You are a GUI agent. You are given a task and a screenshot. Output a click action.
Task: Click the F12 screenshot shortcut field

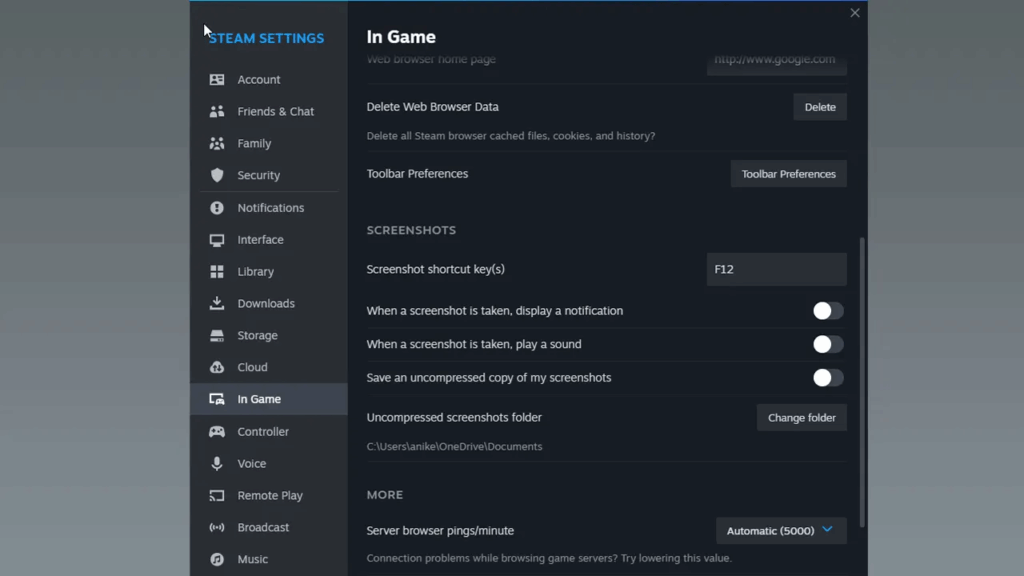pos(776,269)
